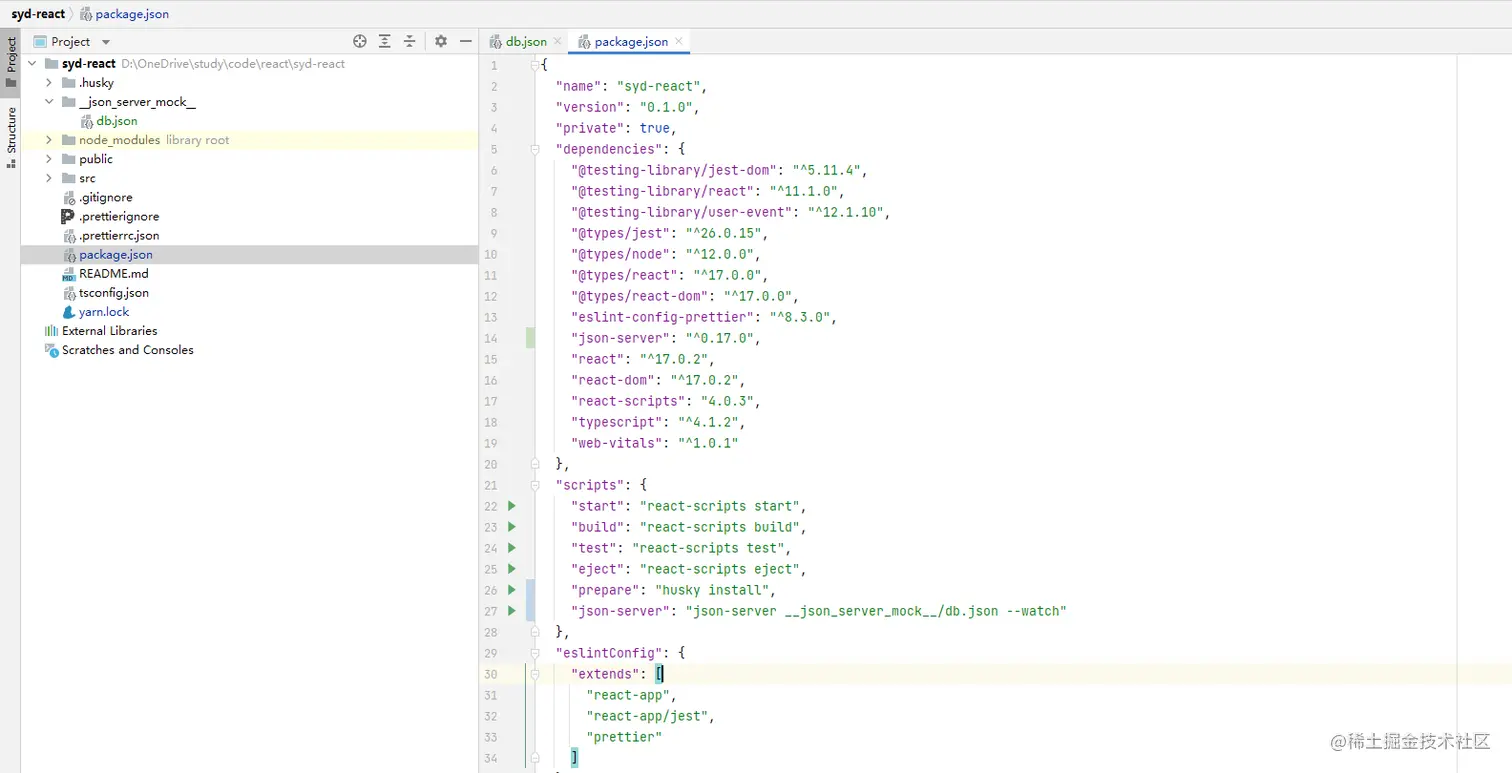Screen dimensions: 1512x773
Task: Click the Select Opened File locate icon
Action: coord(360,41)
